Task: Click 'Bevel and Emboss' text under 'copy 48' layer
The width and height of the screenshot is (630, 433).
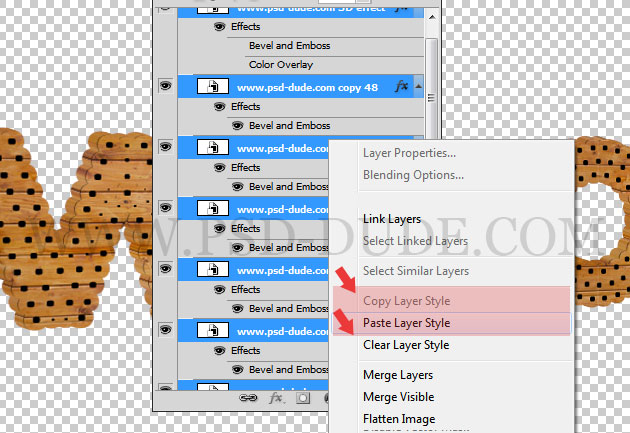Action: [x=289, y=125]
